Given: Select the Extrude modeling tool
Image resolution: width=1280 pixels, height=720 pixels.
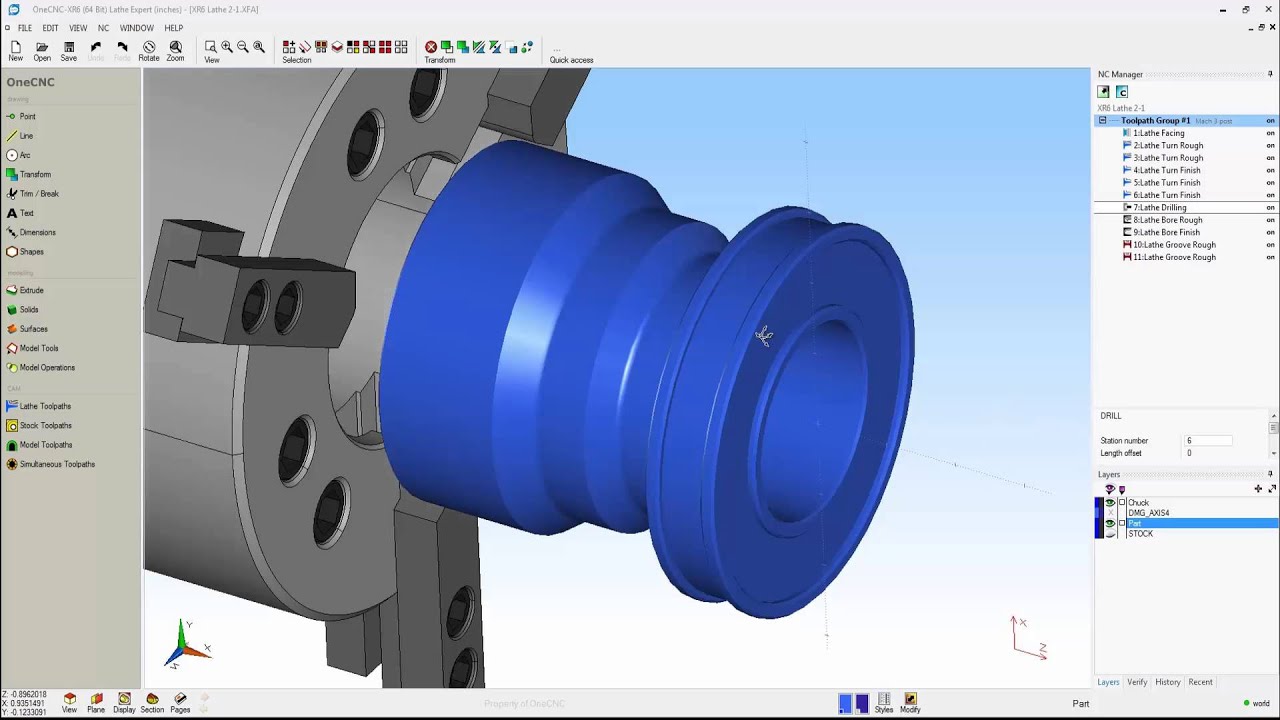Looking at the screenshot, I should (x=25, y=290).
